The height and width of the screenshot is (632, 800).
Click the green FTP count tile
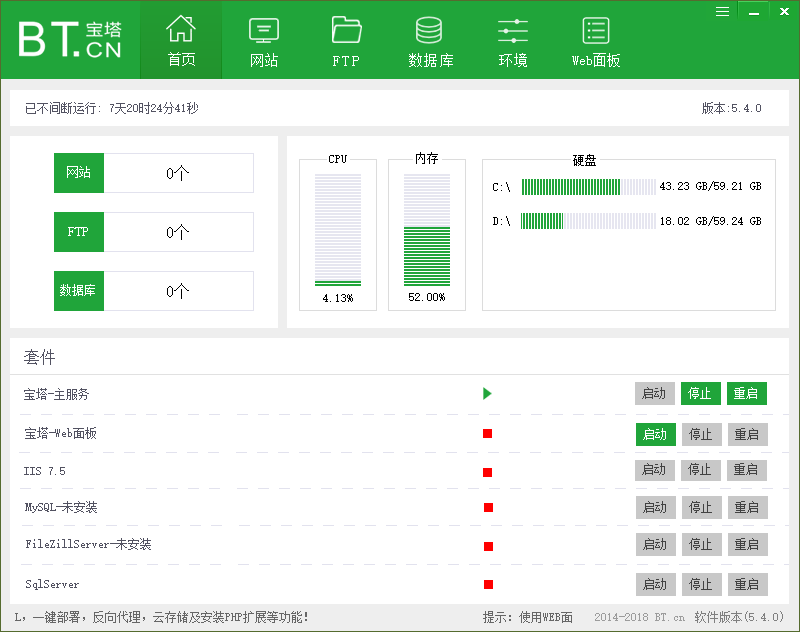click(x=79, y=232)
